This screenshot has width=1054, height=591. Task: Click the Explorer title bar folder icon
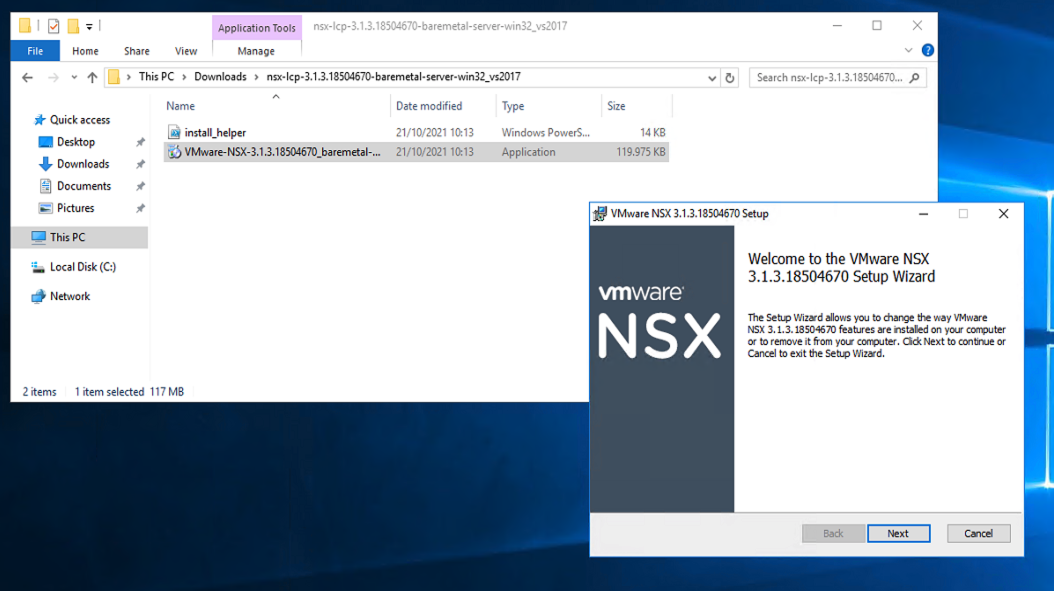[25, 26]
